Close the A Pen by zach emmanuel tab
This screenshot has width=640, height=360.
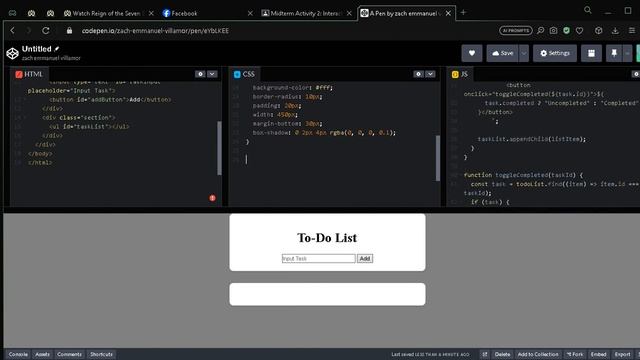(x=448, y=13)
